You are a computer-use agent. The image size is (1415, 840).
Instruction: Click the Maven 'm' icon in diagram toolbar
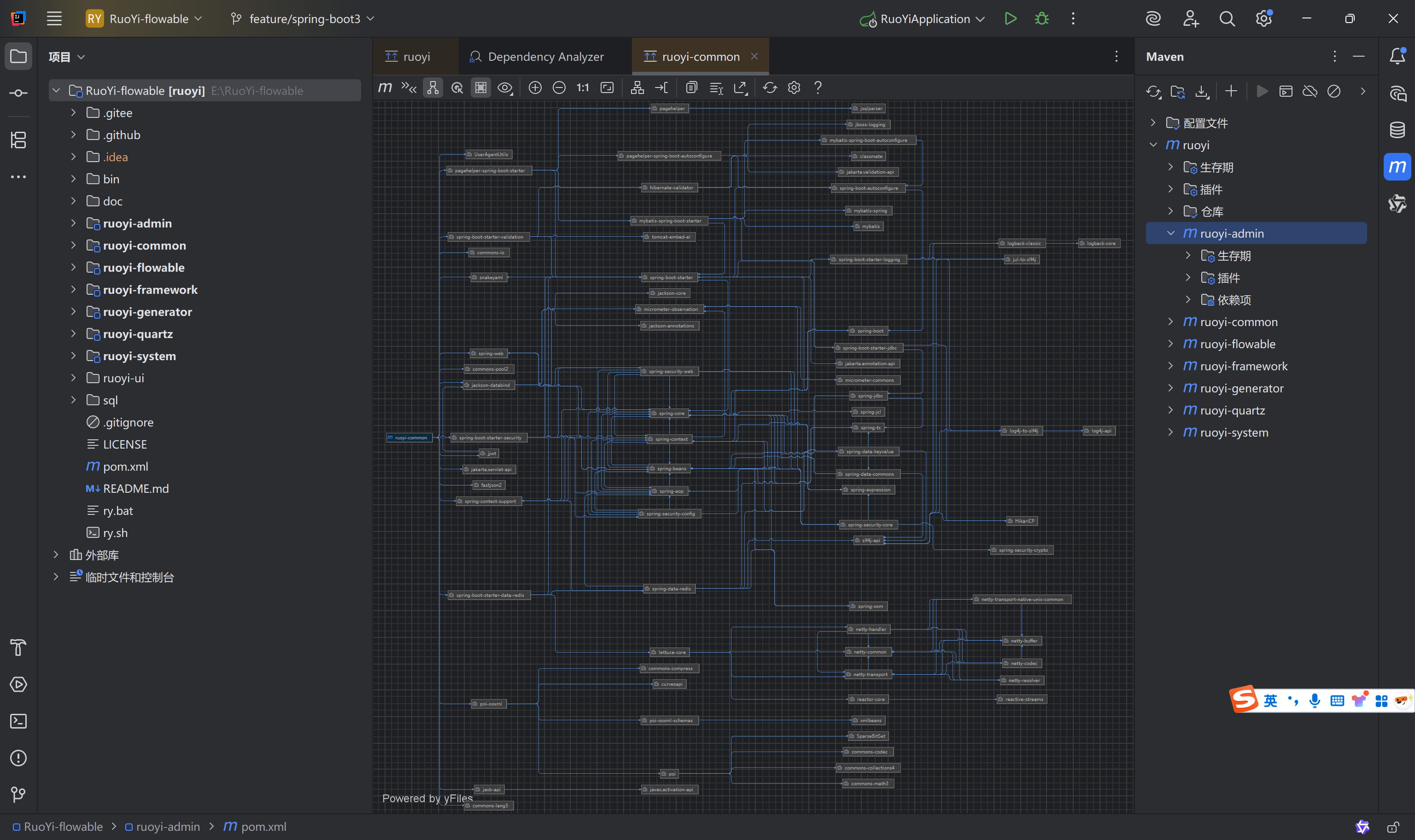[x=385, y=88]
